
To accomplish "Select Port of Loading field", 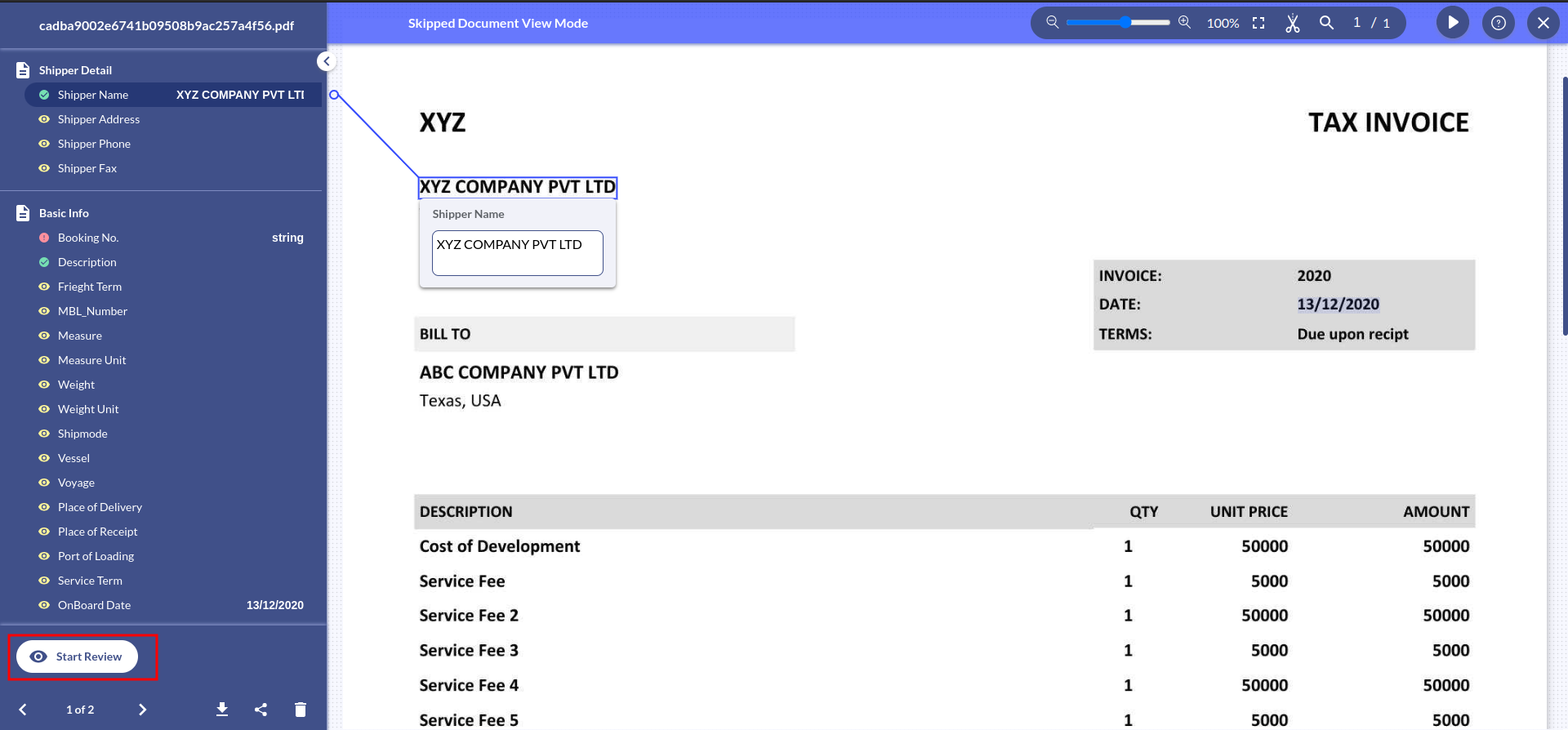I will (x=172, y=556).
